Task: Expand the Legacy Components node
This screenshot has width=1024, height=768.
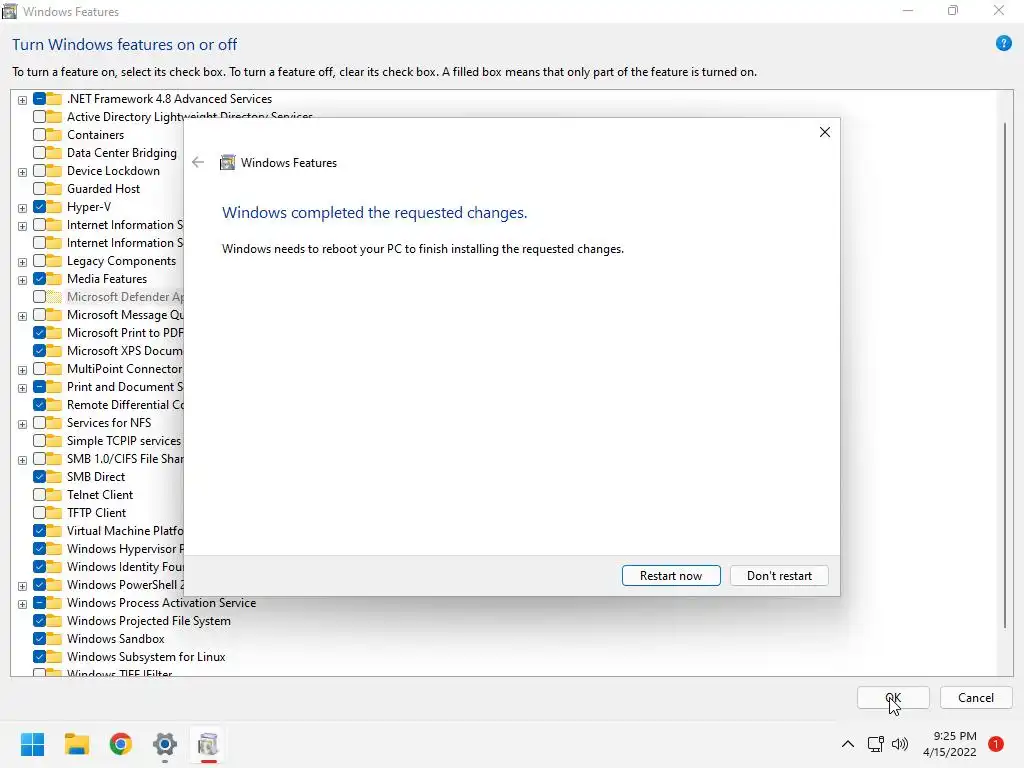Action: coord(22,262)
